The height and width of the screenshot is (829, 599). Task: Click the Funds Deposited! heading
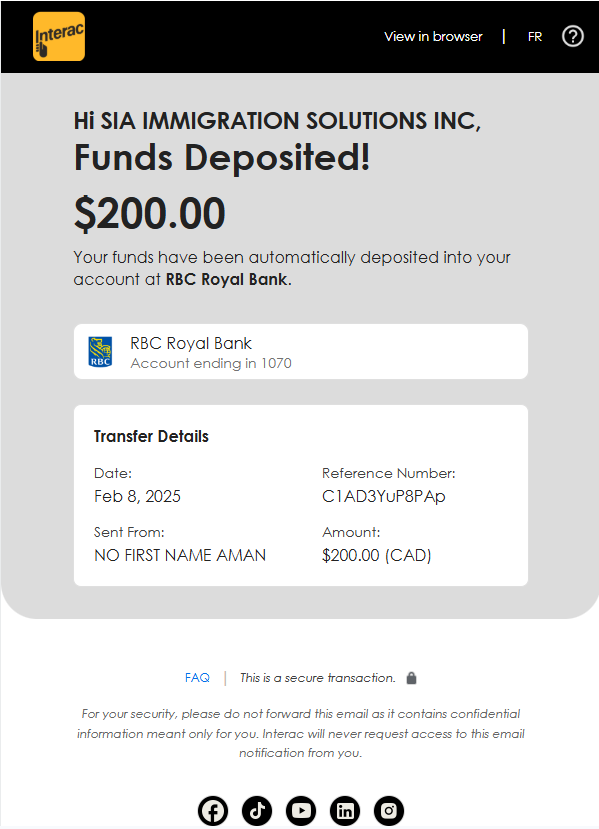(x=222, y=158)
